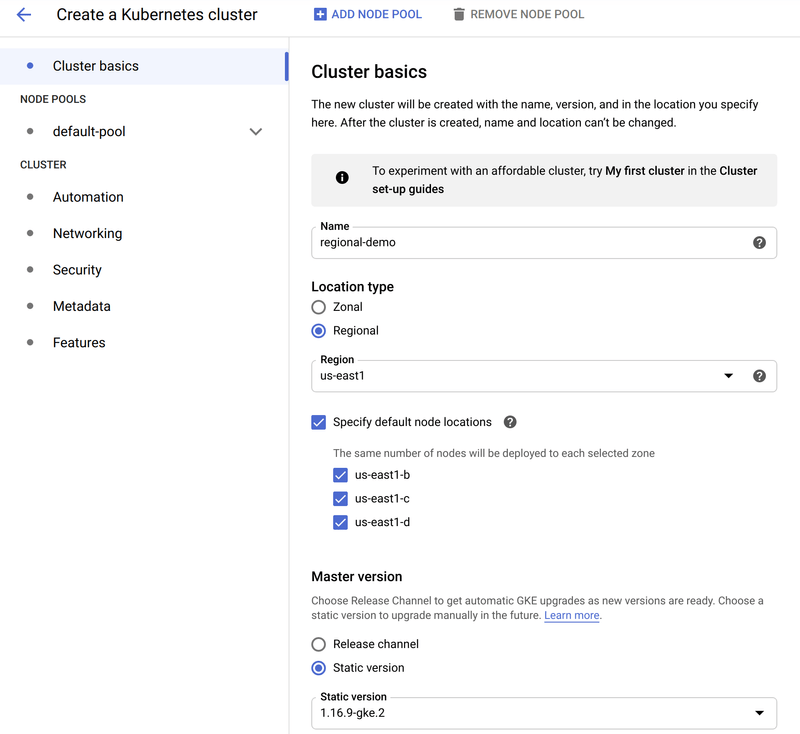Toggle Specify default node locations
Viewport: 800px width, 734px height.
318,422
